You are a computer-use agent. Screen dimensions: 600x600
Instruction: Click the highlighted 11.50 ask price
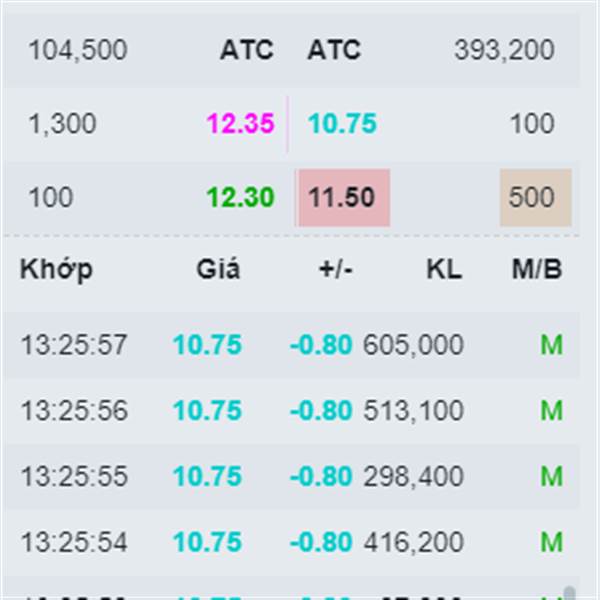coord(342,198)
